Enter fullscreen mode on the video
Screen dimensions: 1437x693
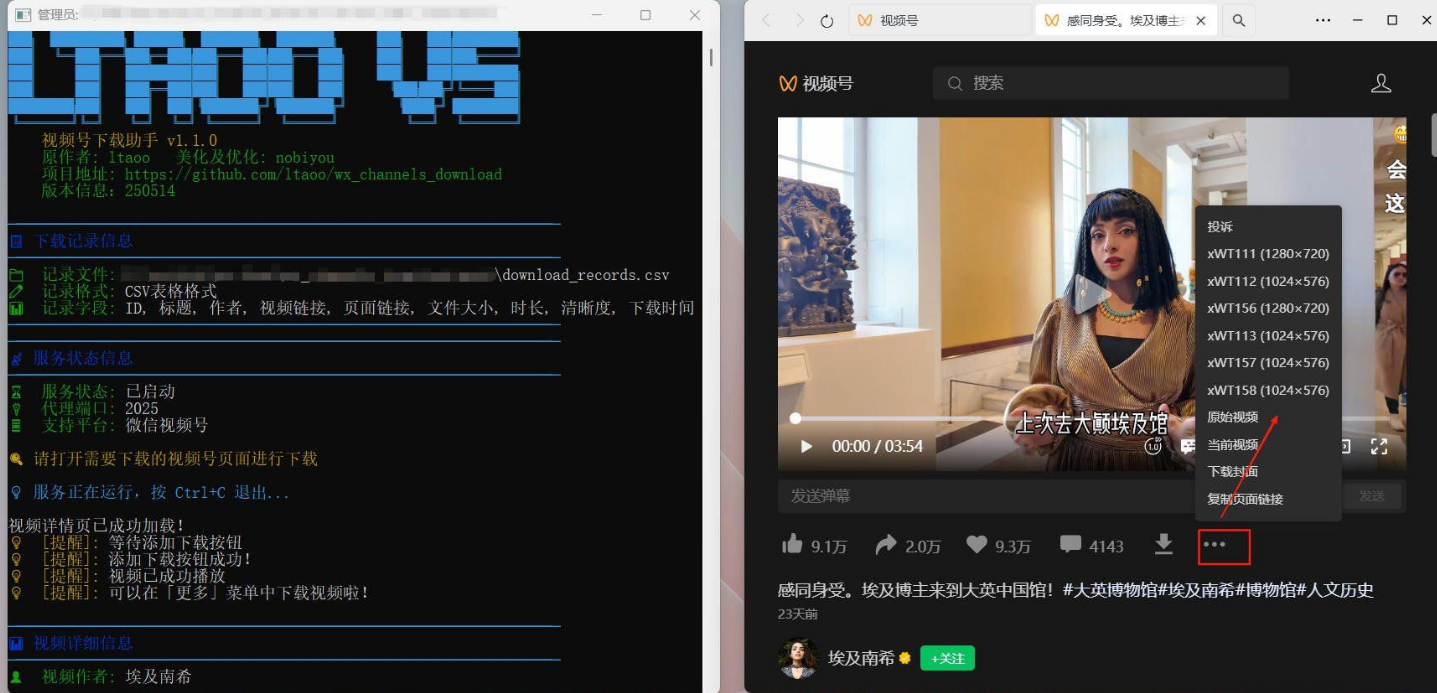point(1379,446)
